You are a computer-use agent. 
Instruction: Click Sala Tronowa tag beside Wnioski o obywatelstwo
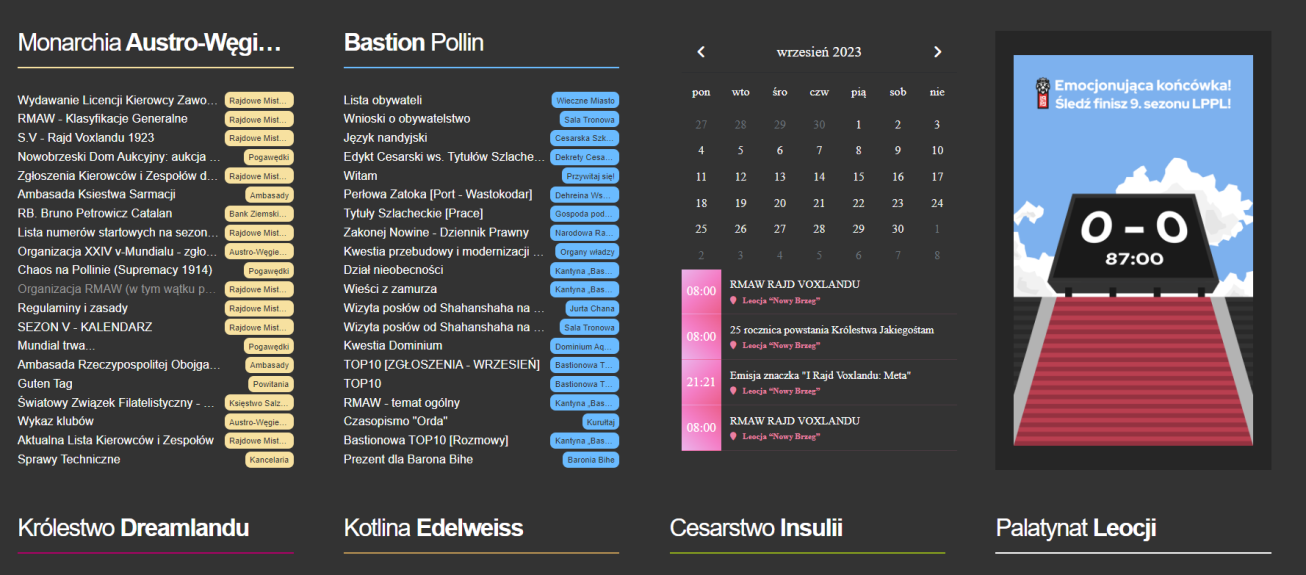[589, 119]
